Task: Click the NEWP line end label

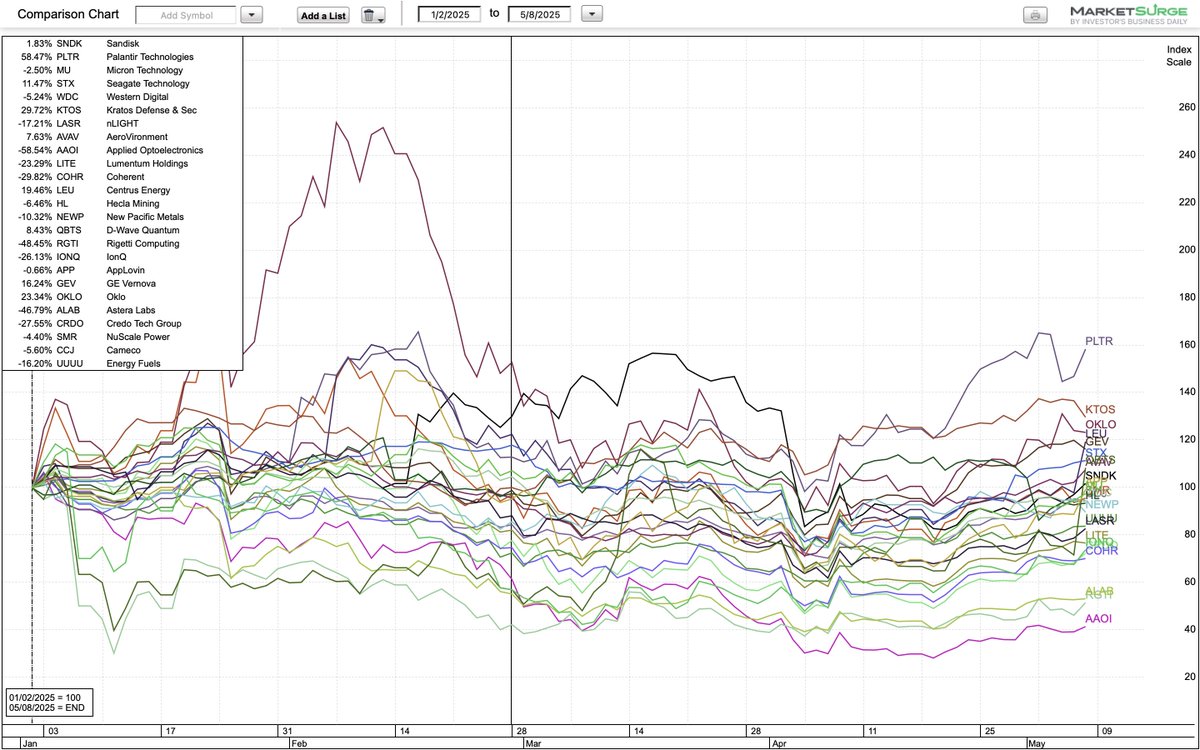Action: pyautogui.click(x=1102, y=504)
